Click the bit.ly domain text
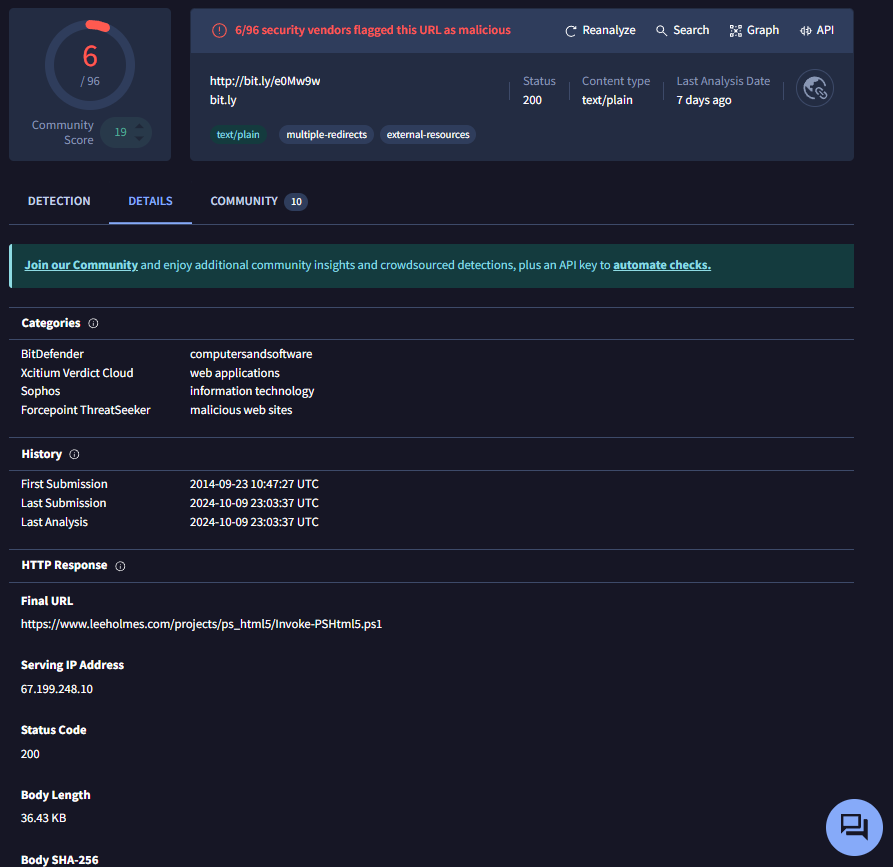The width and height of the screenshot is (893, 867). point(223,100)
